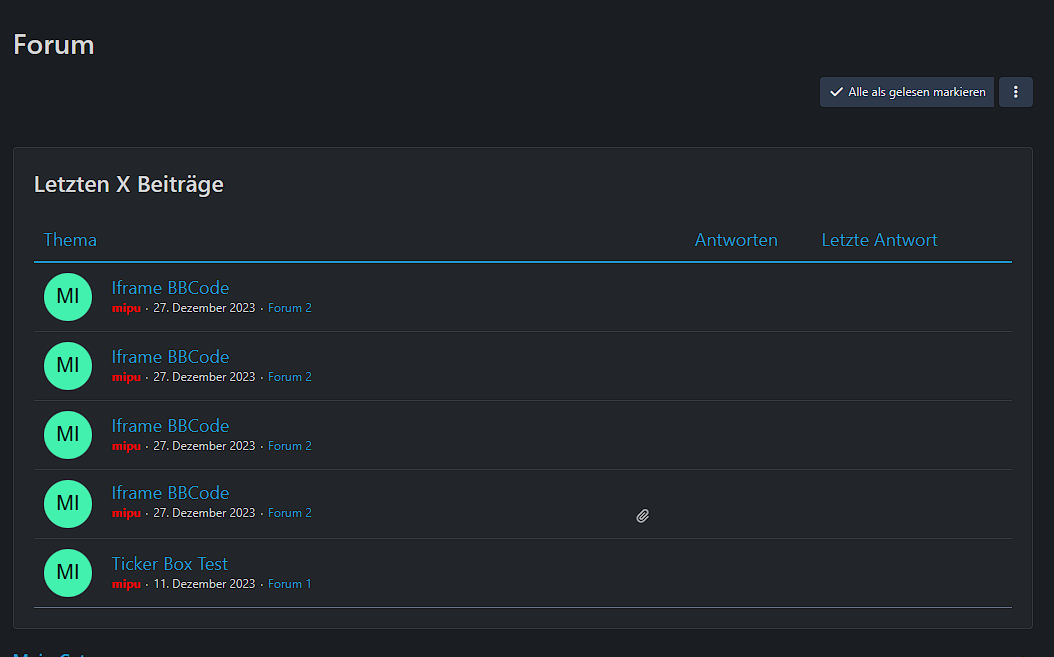Viewport: 1054px width, 657px height.
Task: Open the three-dot more options menu
Action: pyautogui.click(x=1015, y=92)
